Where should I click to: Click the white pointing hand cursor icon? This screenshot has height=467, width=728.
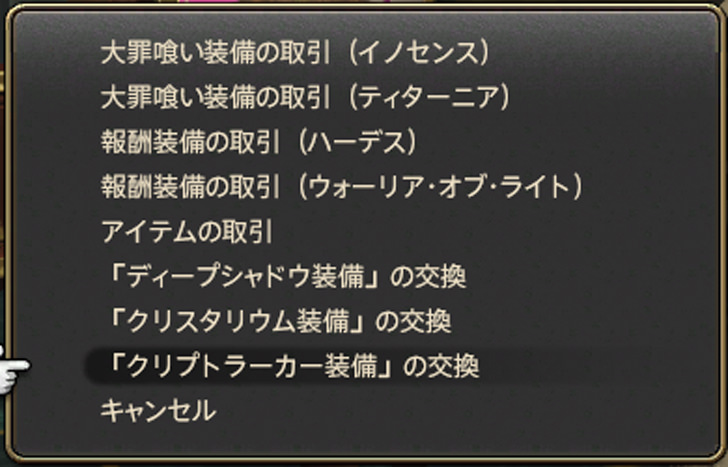tap(13, 370)
